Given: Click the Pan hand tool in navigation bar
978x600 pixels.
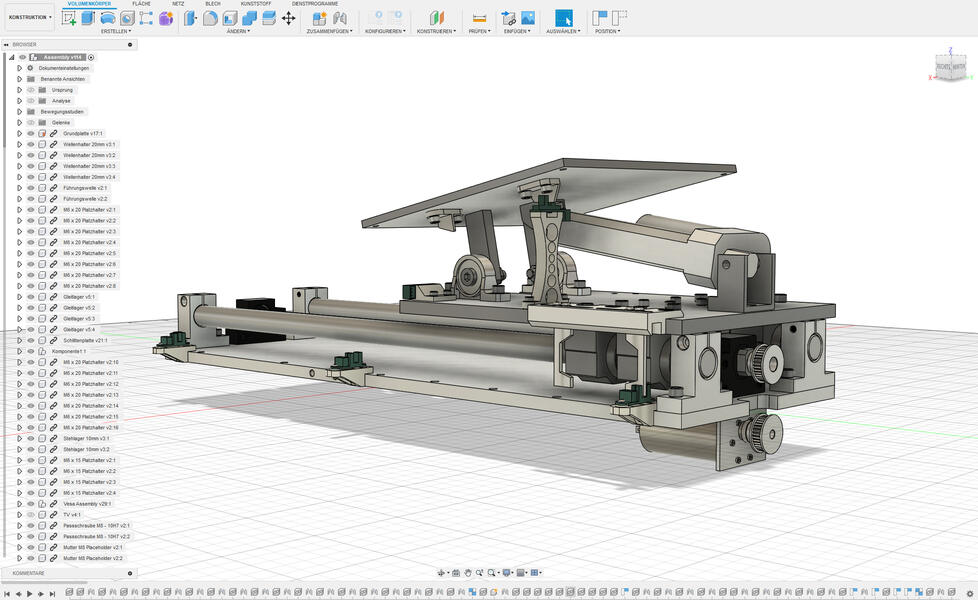Looking at the screenshot, I should (x=467, y=573).
